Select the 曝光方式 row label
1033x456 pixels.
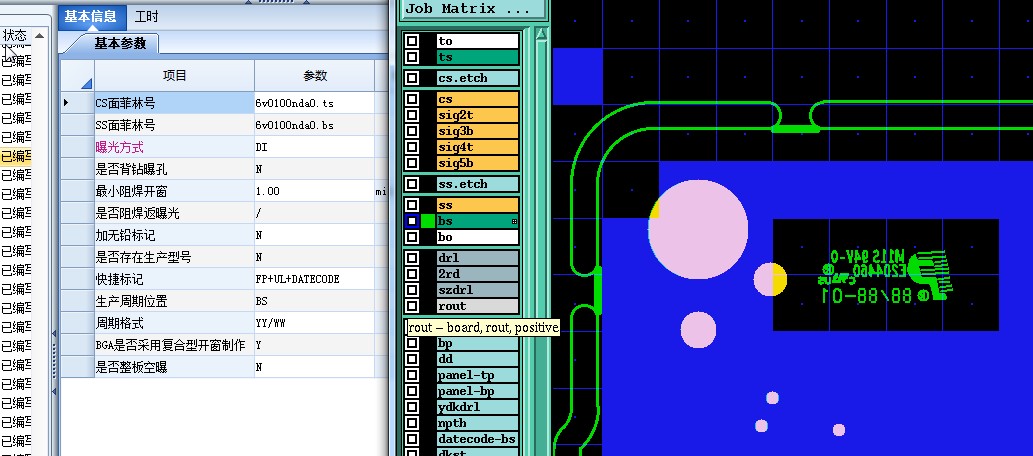(119, 147)
